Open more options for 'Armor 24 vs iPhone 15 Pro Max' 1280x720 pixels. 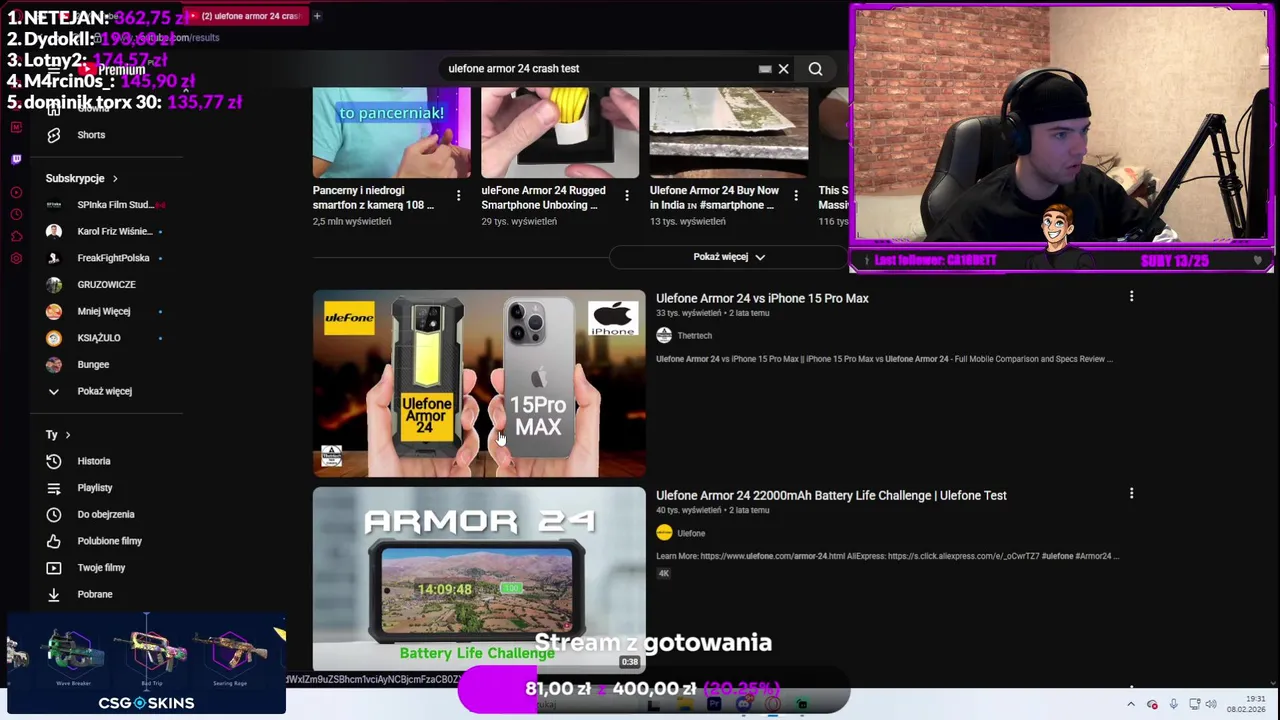pos(1131,296)
